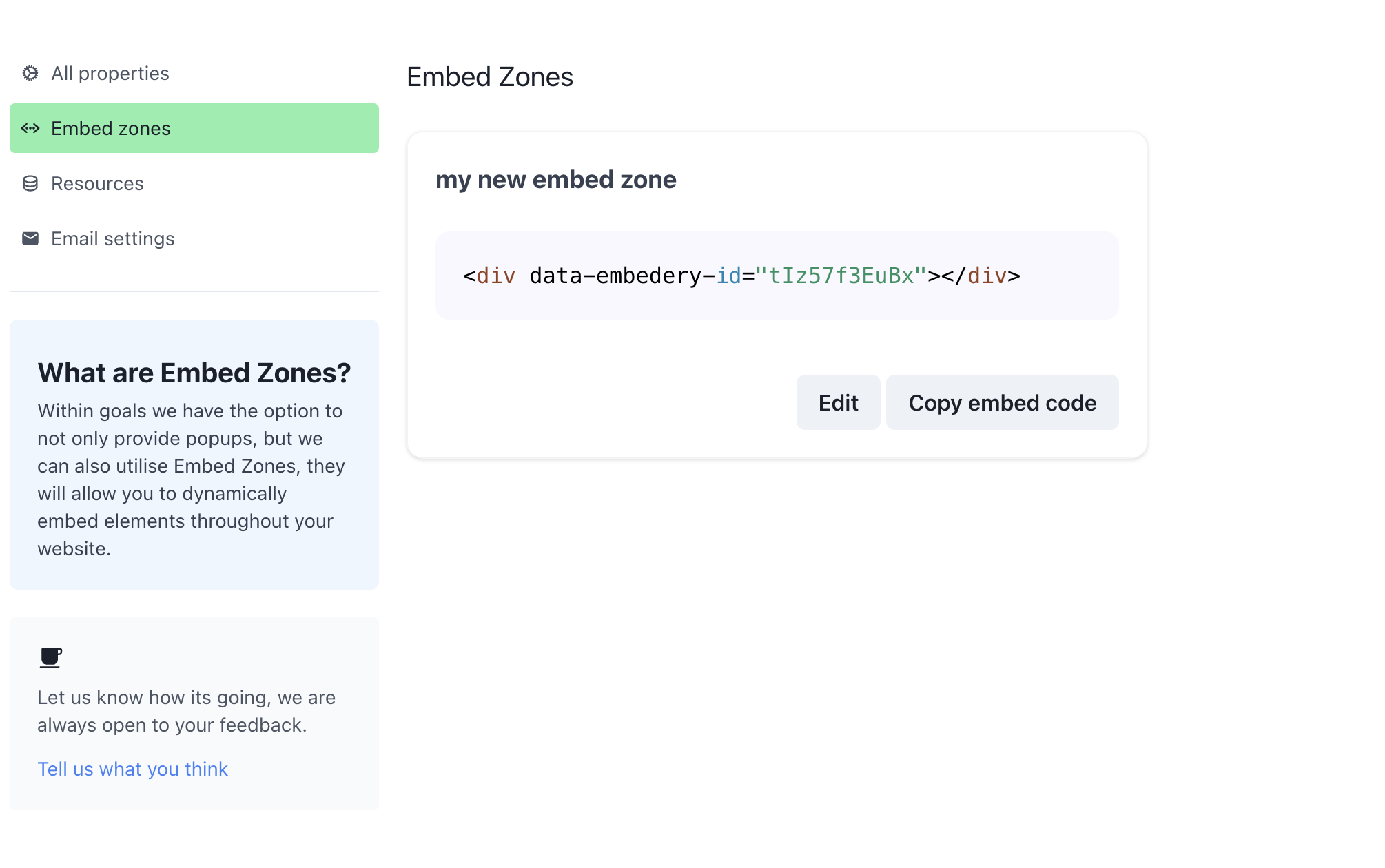1385x868 pixels.
Task: Follow Tell us what you think link
Action: coord(132,769)
